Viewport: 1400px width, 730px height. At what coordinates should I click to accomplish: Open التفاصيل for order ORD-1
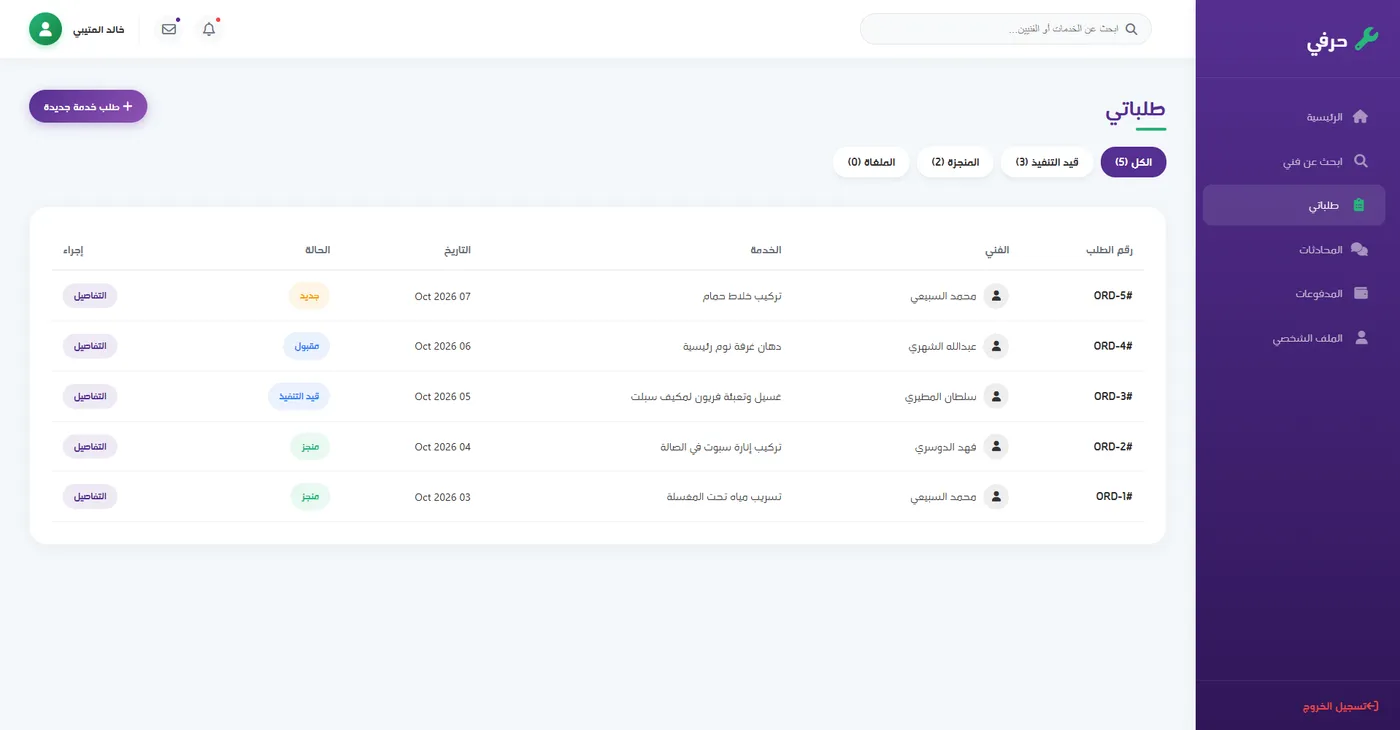90,496
